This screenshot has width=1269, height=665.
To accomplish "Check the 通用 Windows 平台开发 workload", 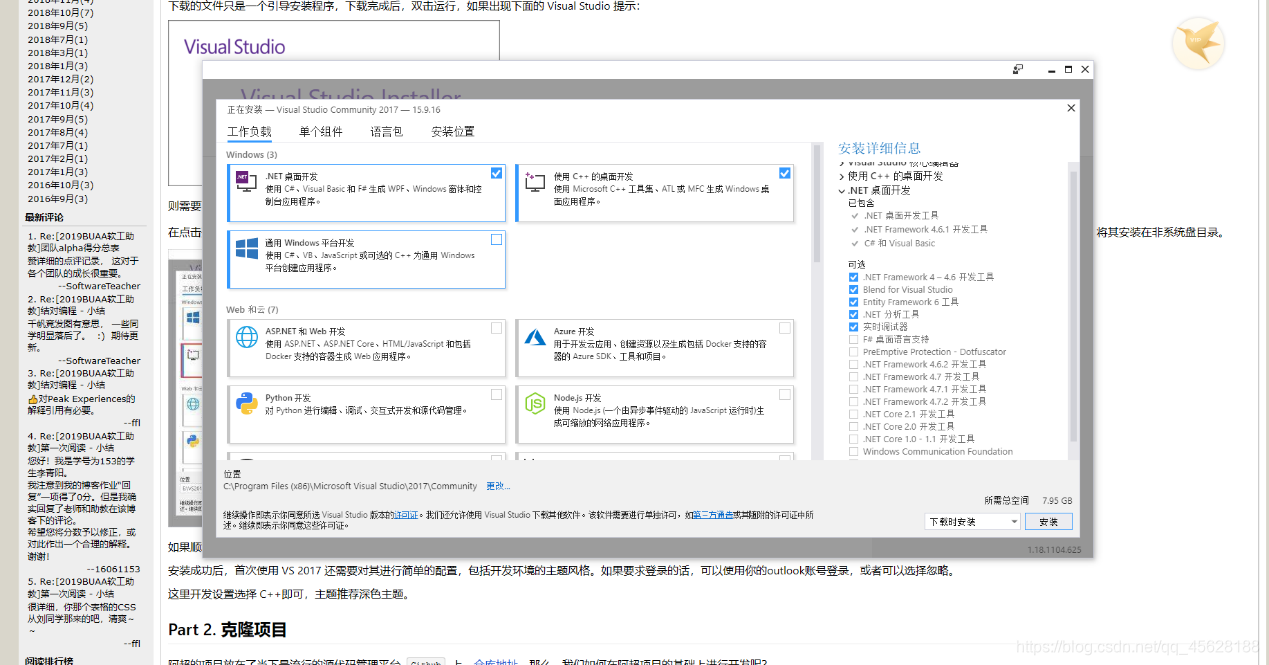I will 497,239.
